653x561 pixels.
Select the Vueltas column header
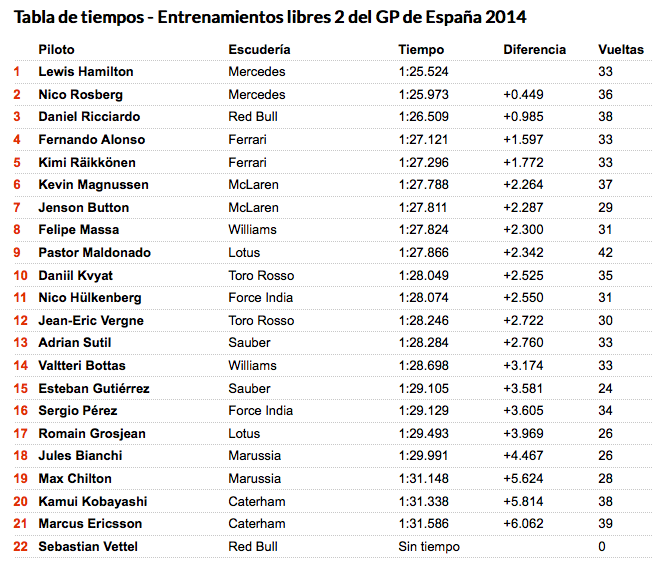[x=621, y=50]
